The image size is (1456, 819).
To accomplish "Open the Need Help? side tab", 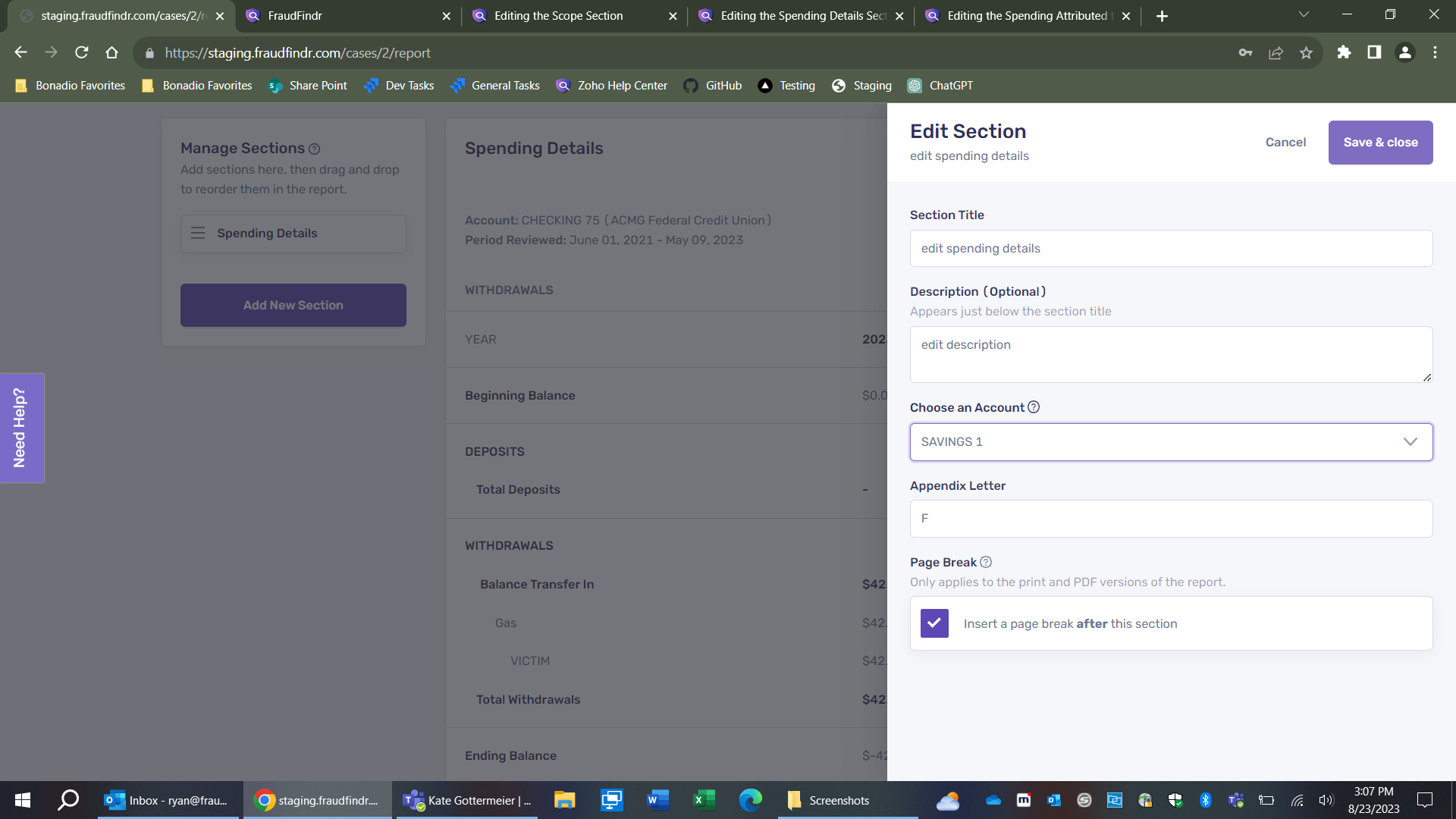I will (21, 428).
